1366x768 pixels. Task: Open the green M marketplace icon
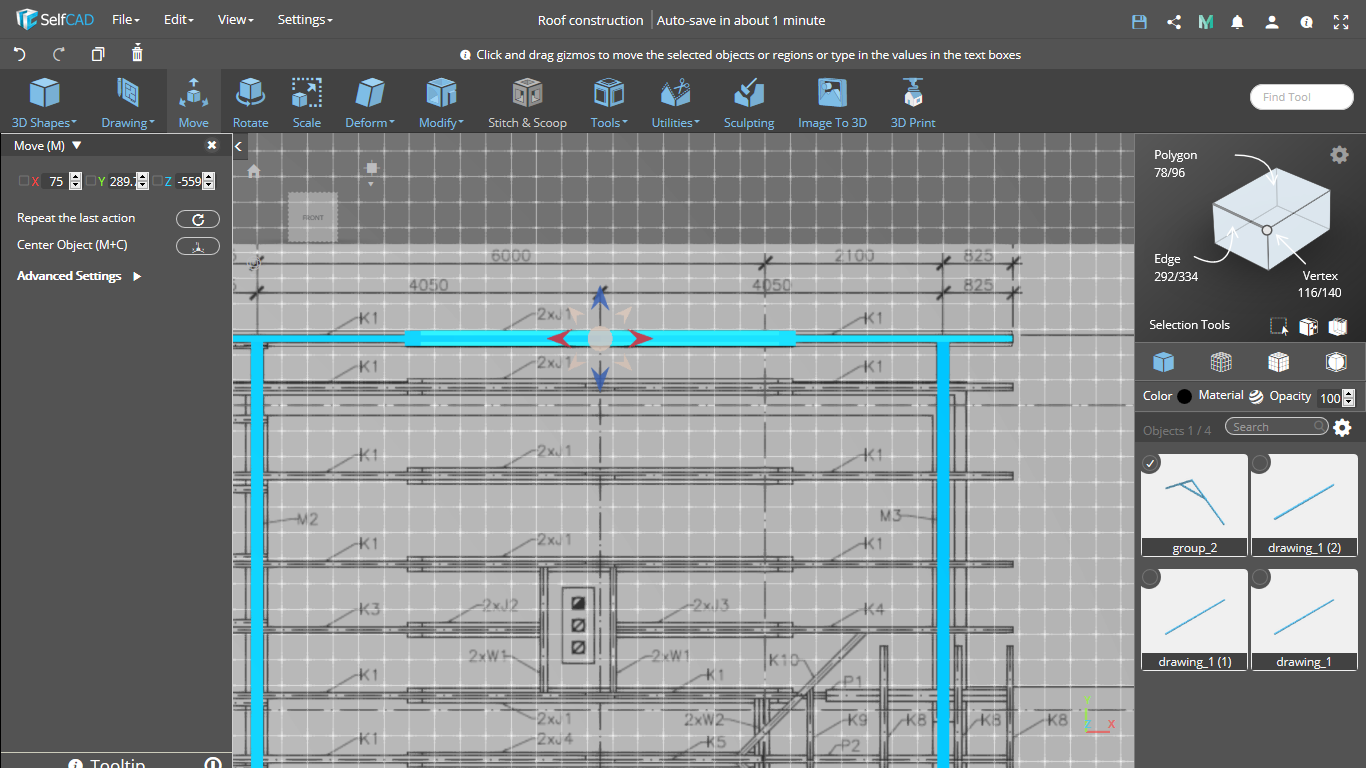[1205, 21]
